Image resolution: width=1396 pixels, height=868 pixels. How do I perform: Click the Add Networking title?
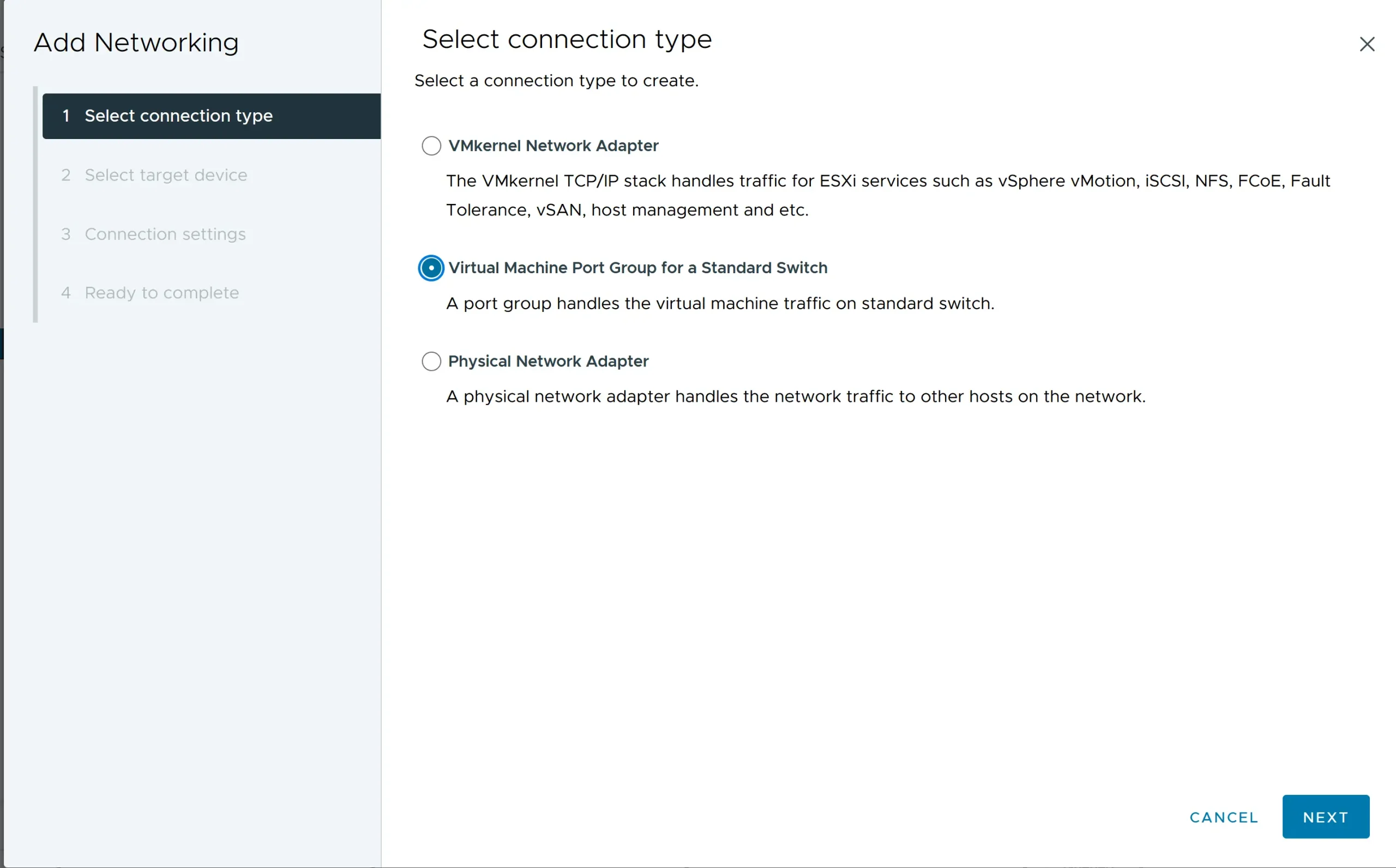135,42
